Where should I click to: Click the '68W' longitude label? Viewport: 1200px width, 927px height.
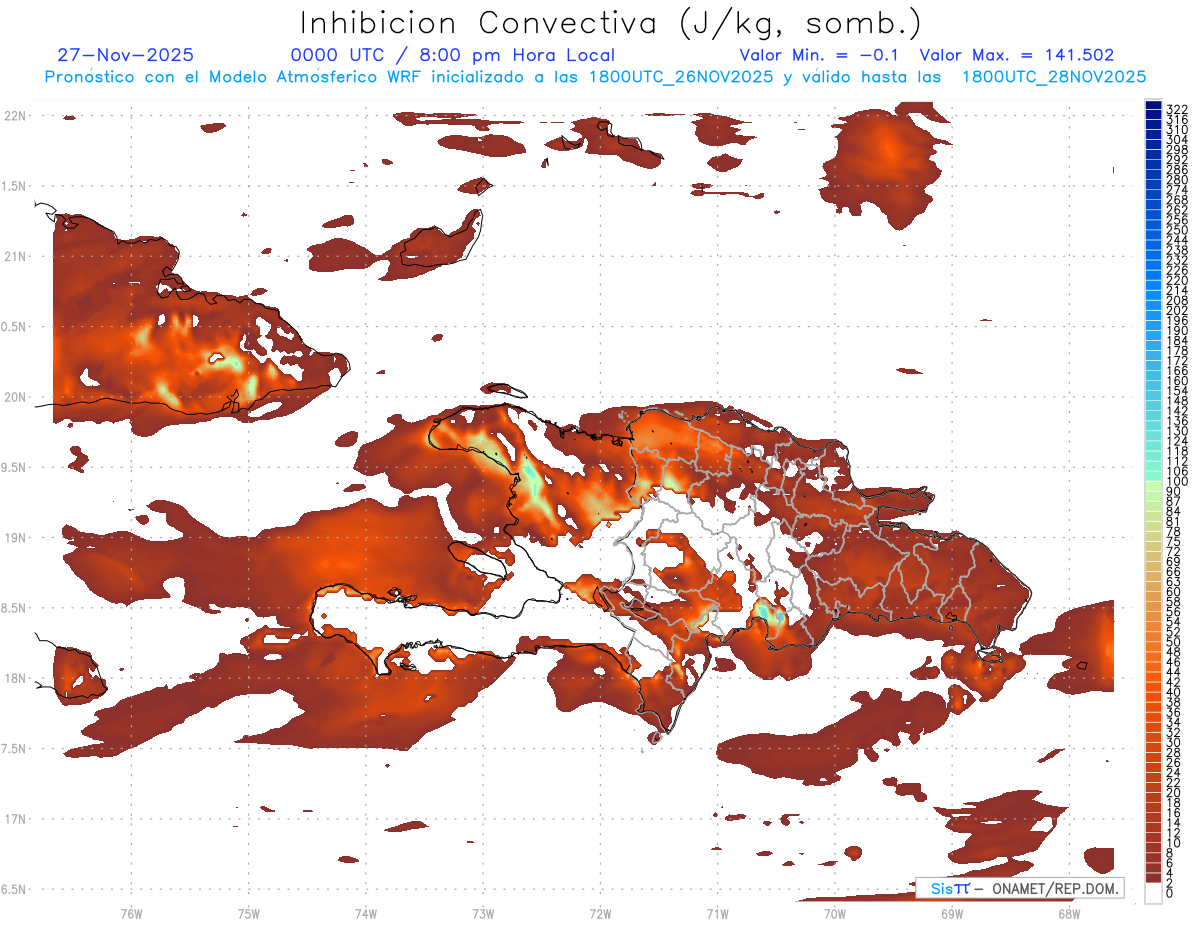[x=1069, y=912]
